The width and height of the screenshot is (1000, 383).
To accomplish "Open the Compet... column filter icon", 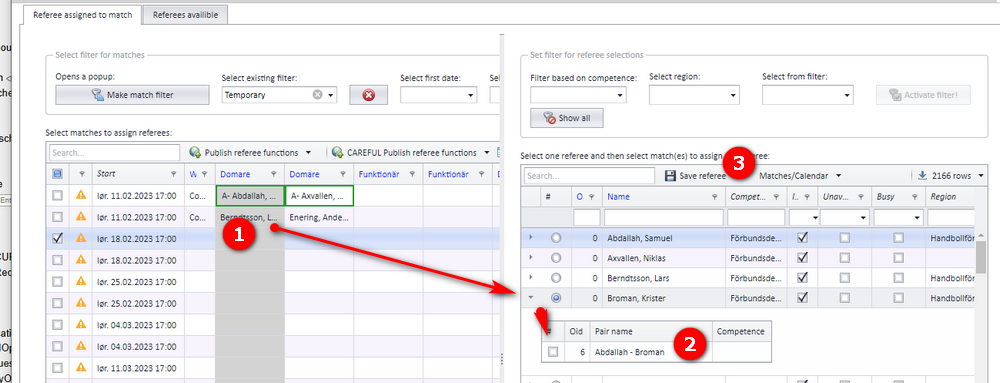I will tap(776, 197).
